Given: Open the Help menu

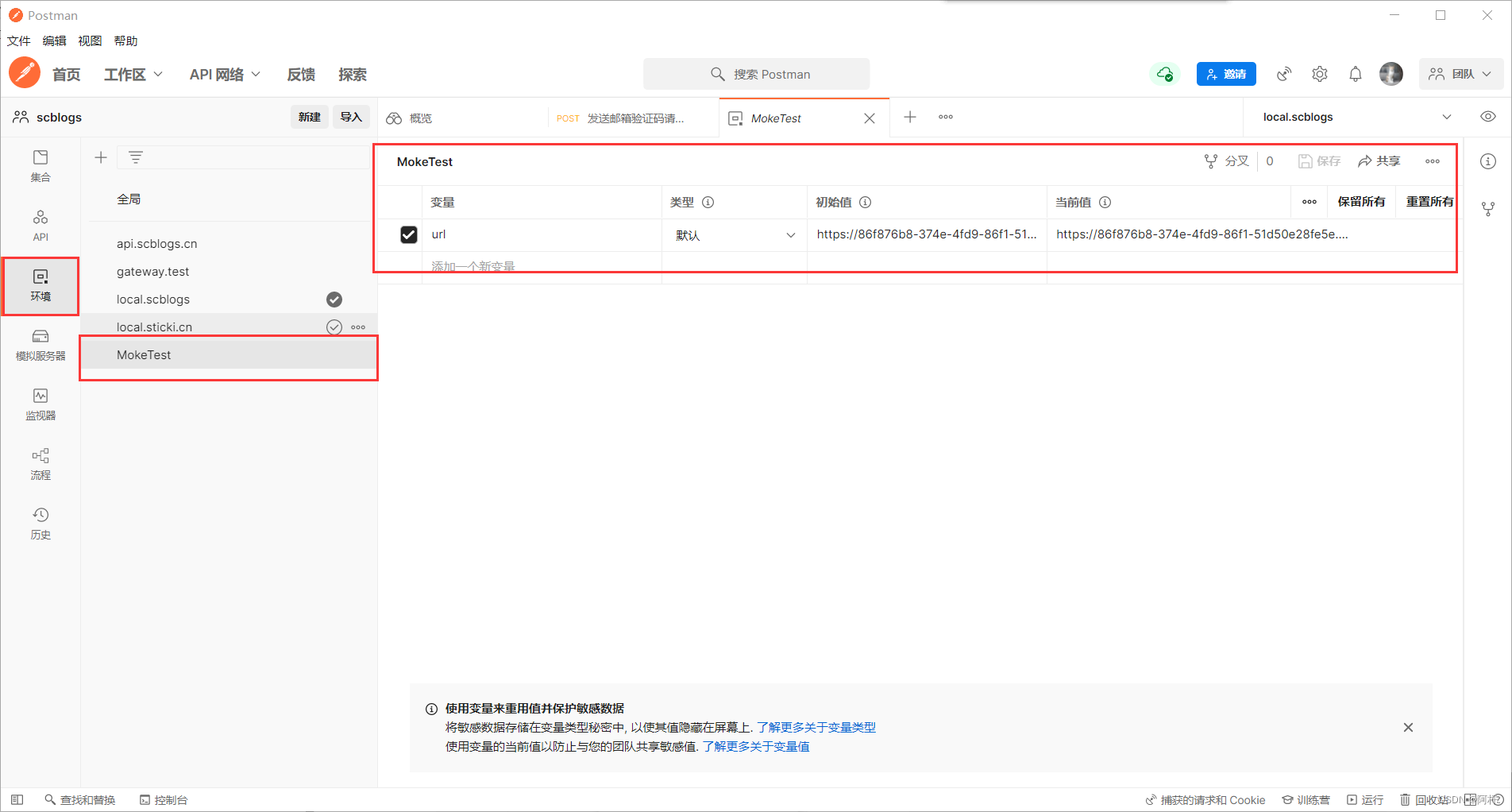Looking at the screenshot, I should point(126,41).
